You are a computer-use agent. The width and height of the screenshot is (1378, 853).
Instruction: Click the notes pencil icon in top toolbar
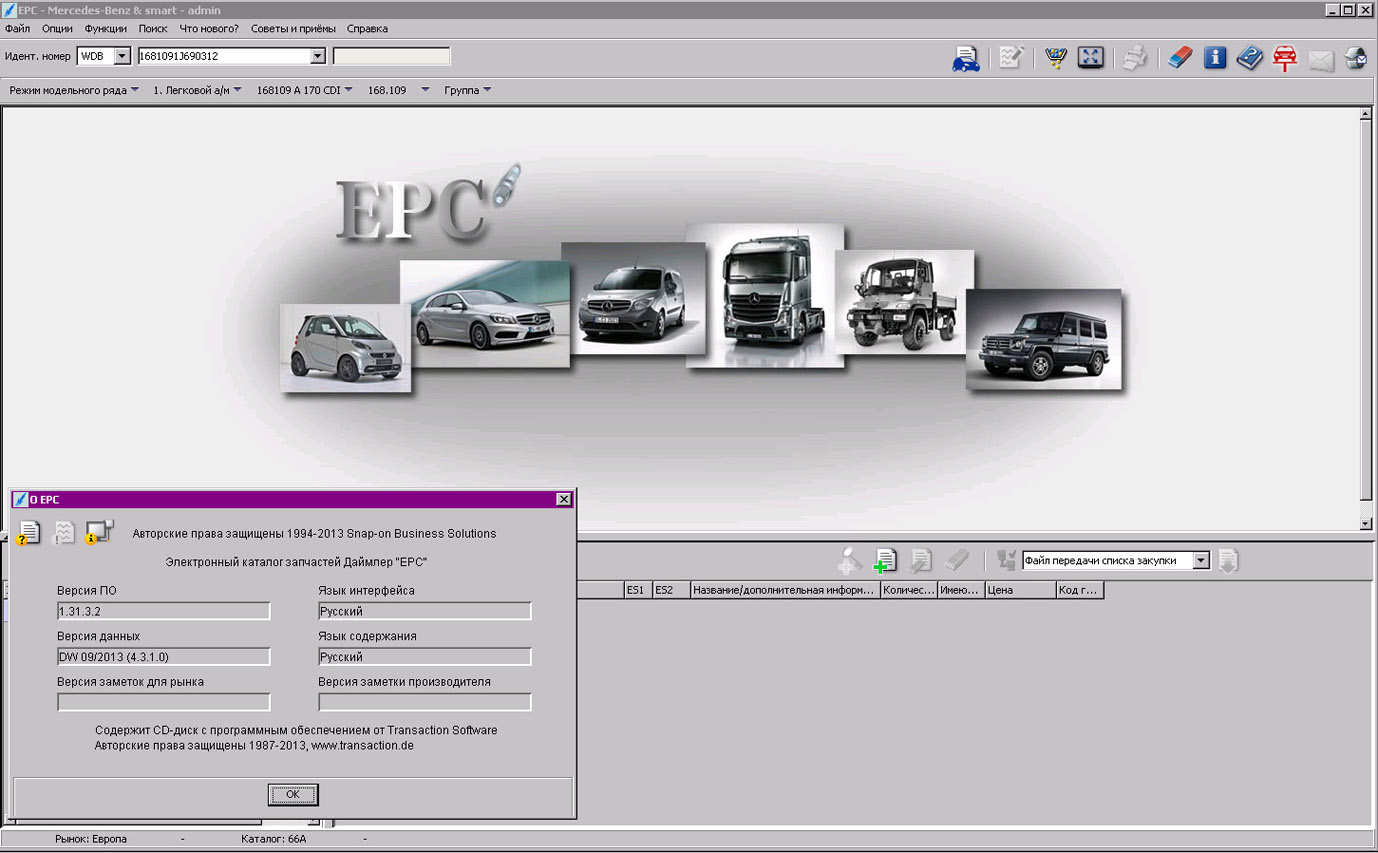click(x=1011, y=58)
